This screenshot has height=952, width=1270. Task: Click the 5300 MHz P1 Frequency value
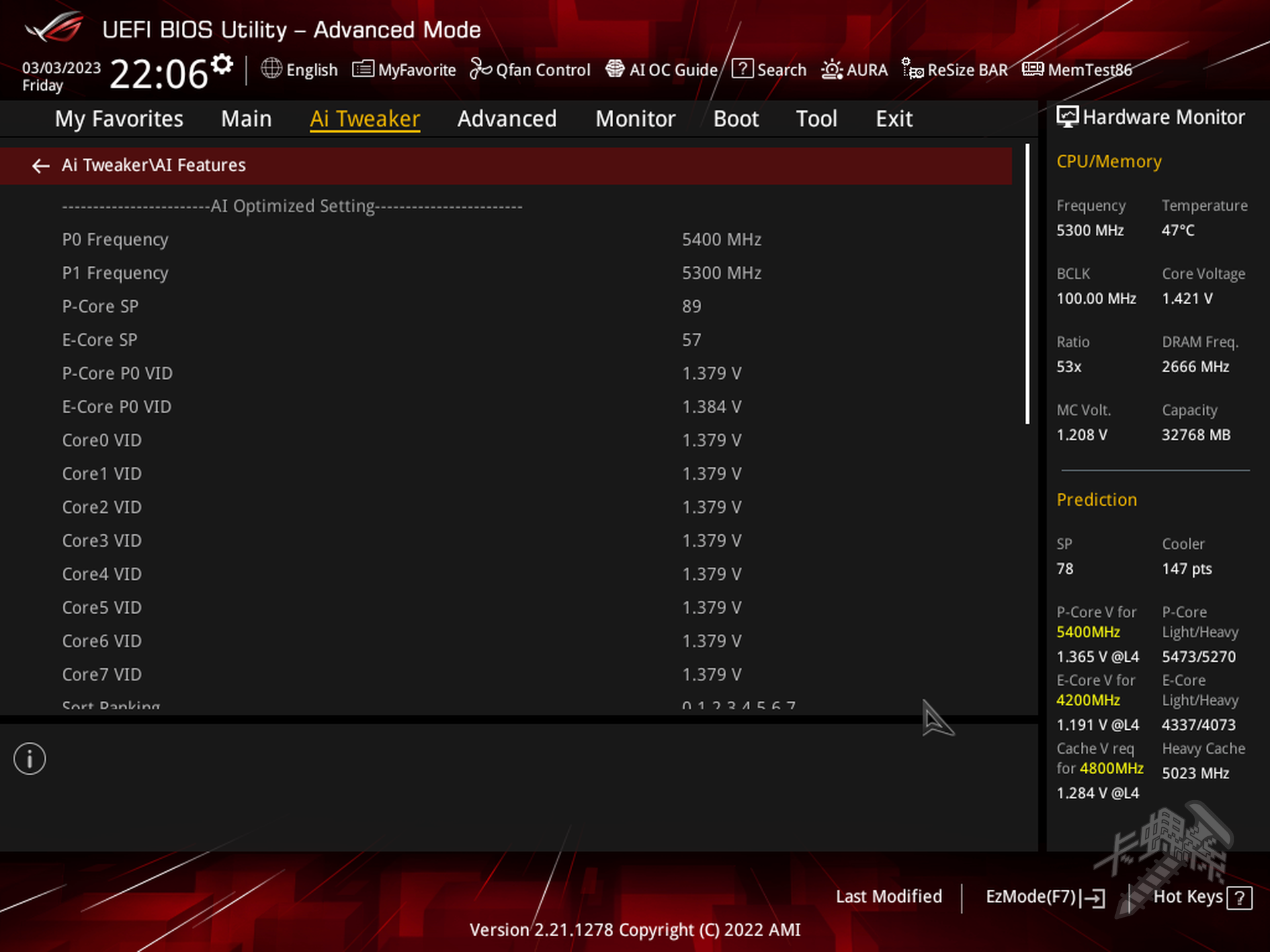(722, 273)
